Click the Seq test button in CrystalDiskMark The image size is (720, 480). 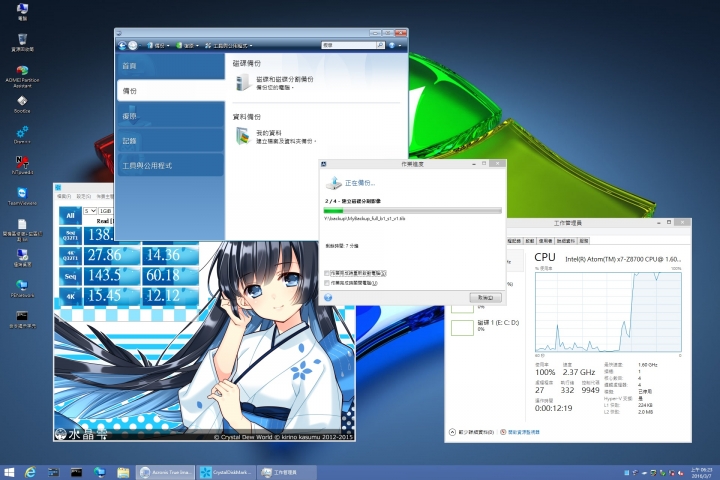click(x=70, y=276)
